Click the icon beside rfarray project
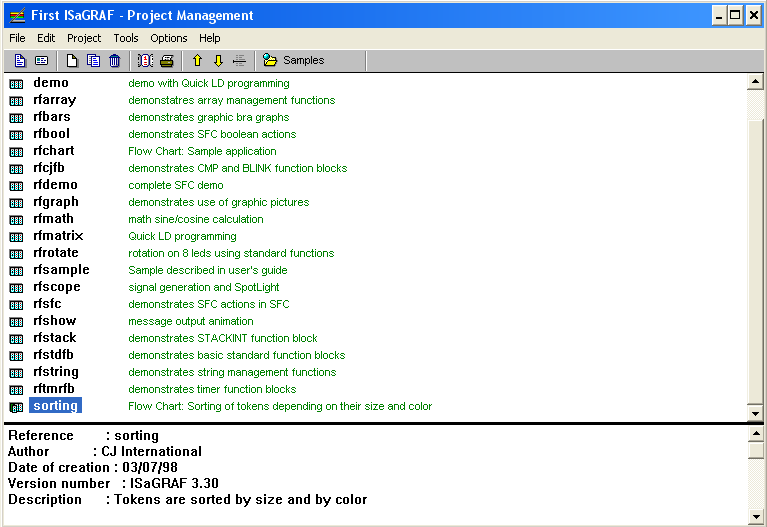The image size is (767, 527). (x=16, y=101)
